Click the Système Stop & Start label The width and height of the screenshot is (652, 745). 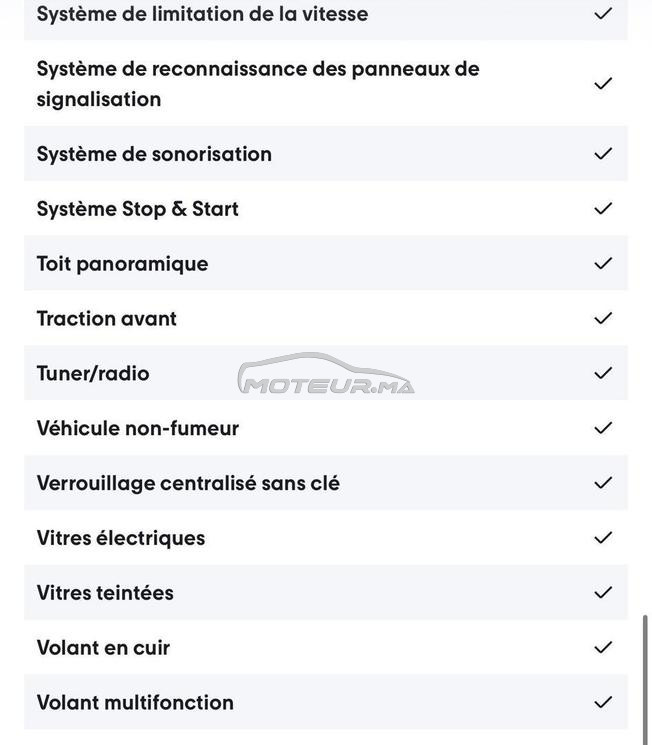coord(138,209)
